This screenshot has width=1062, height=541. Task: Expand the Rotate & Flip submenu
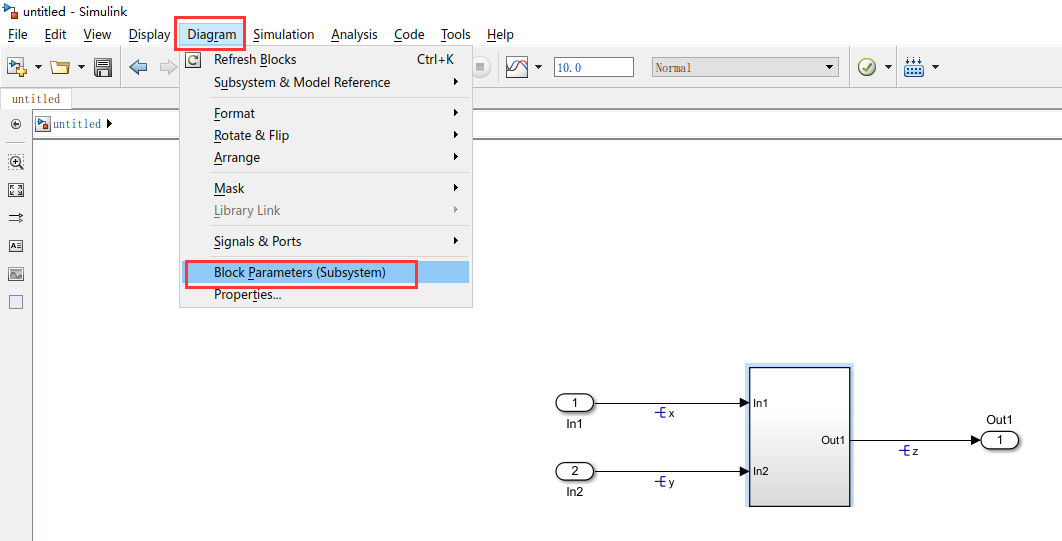click(x=324, y=135)
